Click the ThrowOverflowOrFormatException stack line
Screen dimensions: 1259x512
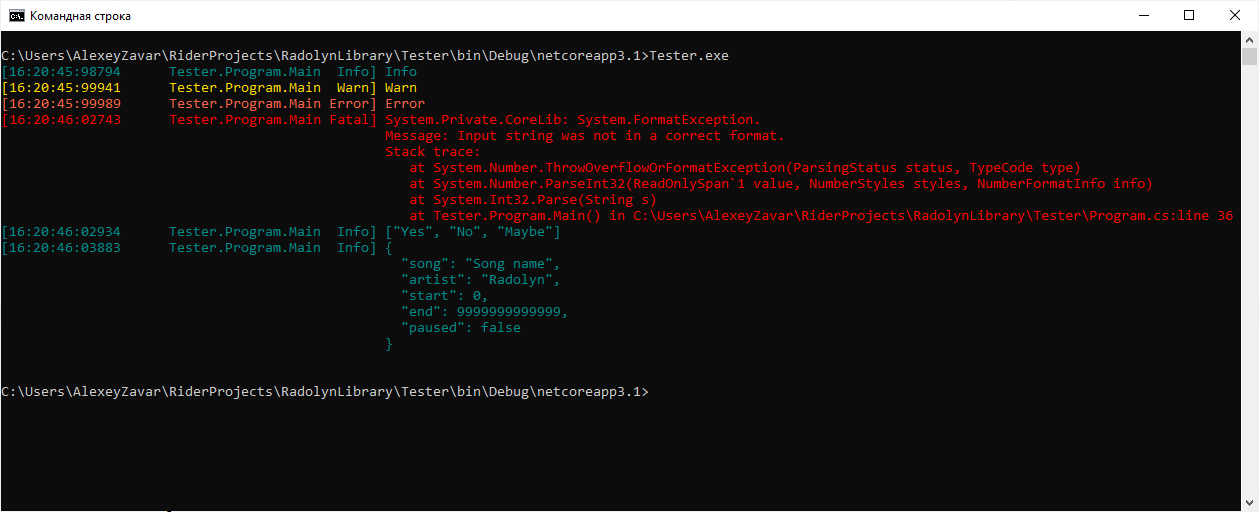745,168
